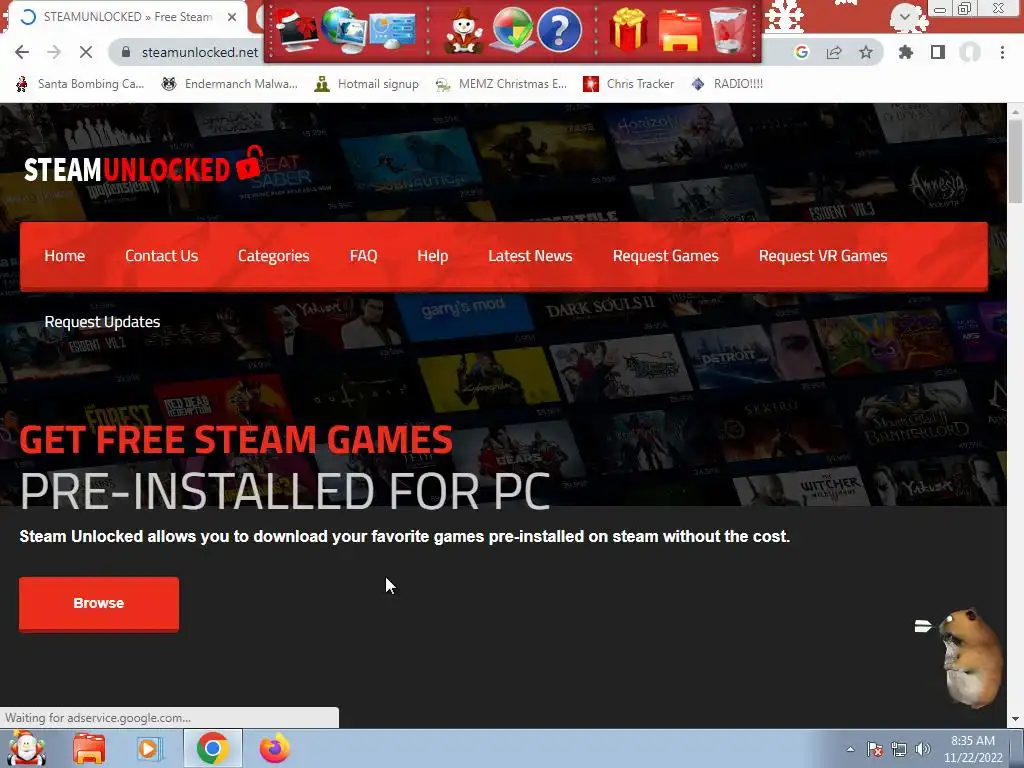The height and width of the screenshot is (768, 1024).
Task: Open the Chrome three-dot menu
Action: pyautogui.click(x=1002, y=52)
